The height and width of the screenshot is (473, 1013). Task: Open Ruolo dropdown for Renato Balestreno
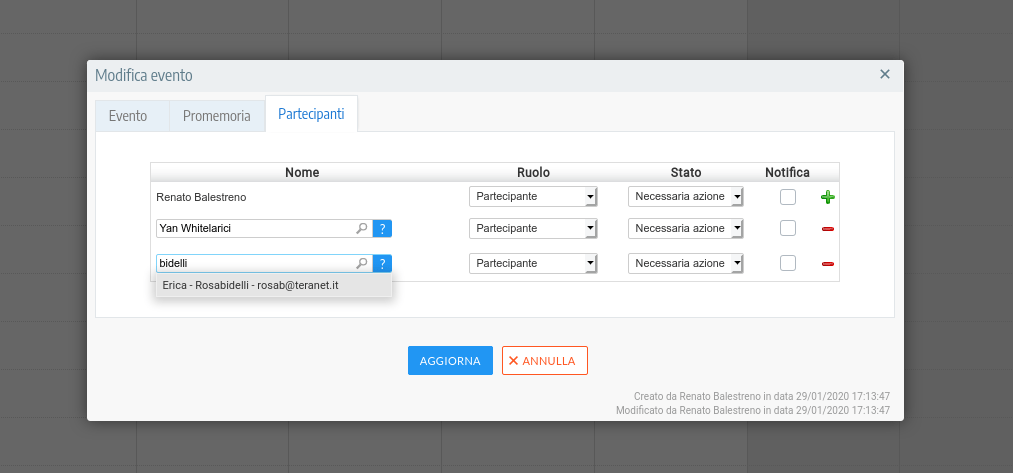533,197
